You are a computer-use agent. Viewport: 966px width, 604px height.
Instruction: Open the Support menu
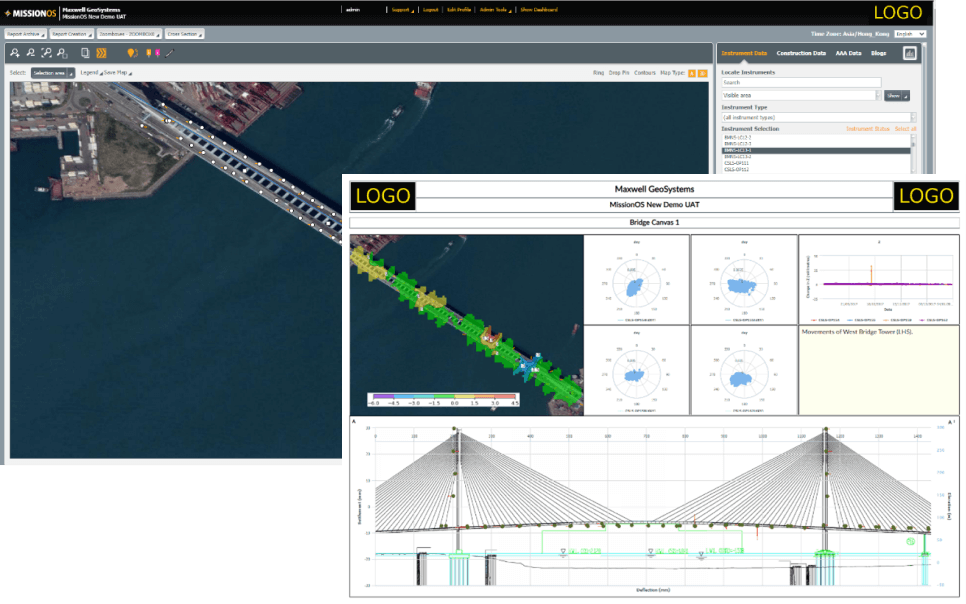click(x=402, y=10)
